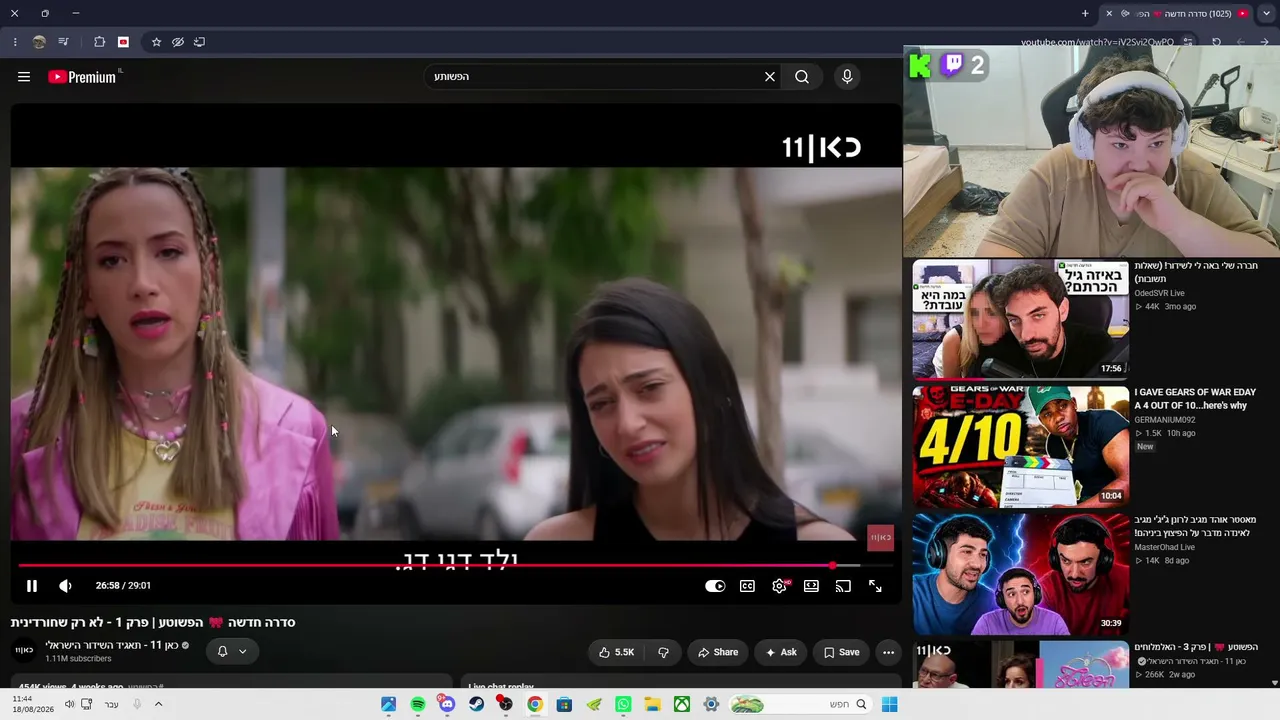1280x720 pixels.
Task: Like the video with 5.5K likes
Action: coord(616,652)
